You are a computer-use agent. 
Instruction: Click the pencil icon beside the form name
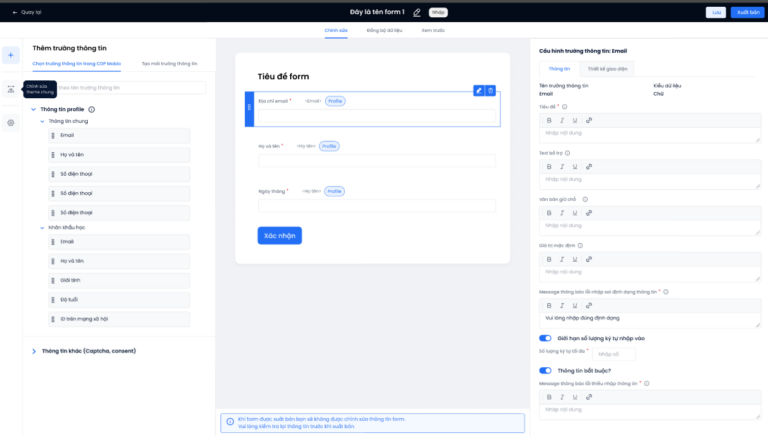click(417, 12)
